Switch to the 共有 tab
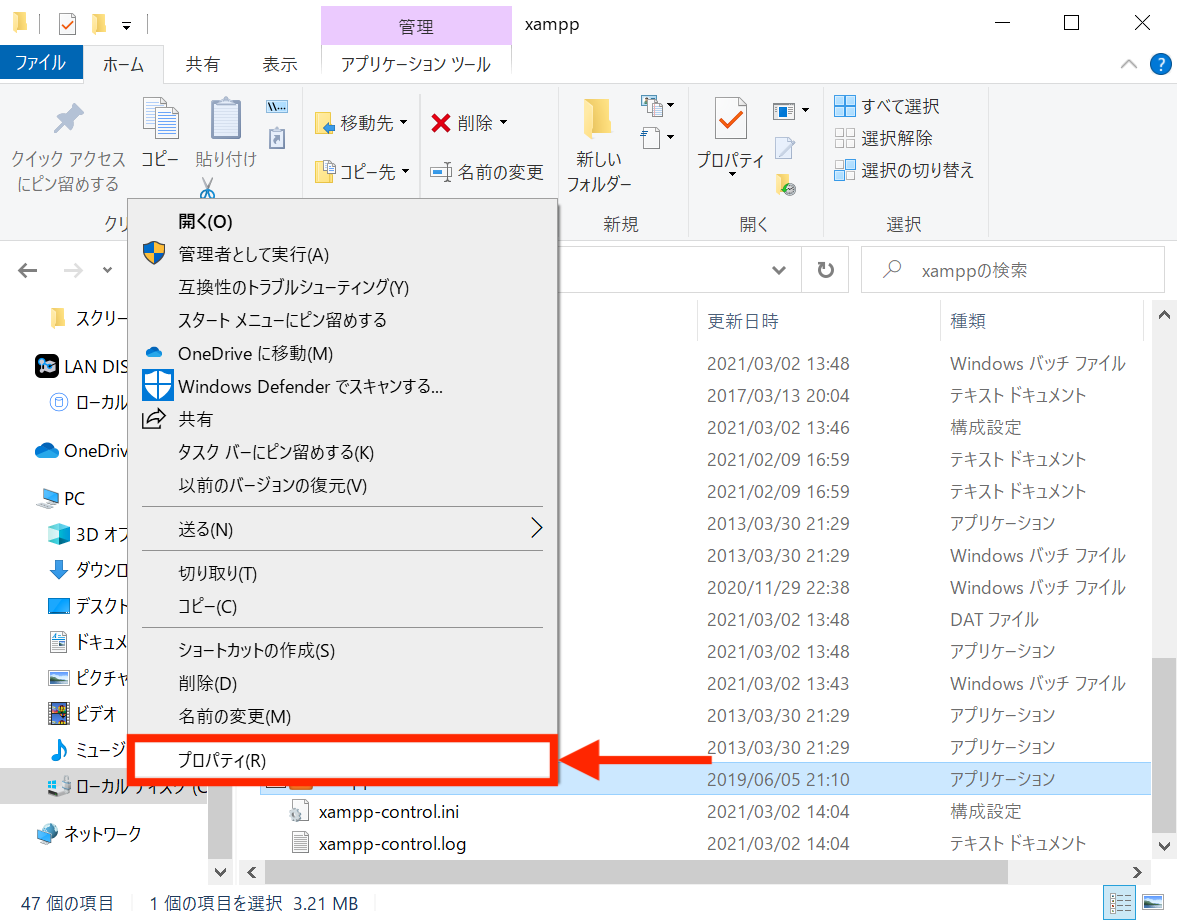 click(x=203, y=65)
